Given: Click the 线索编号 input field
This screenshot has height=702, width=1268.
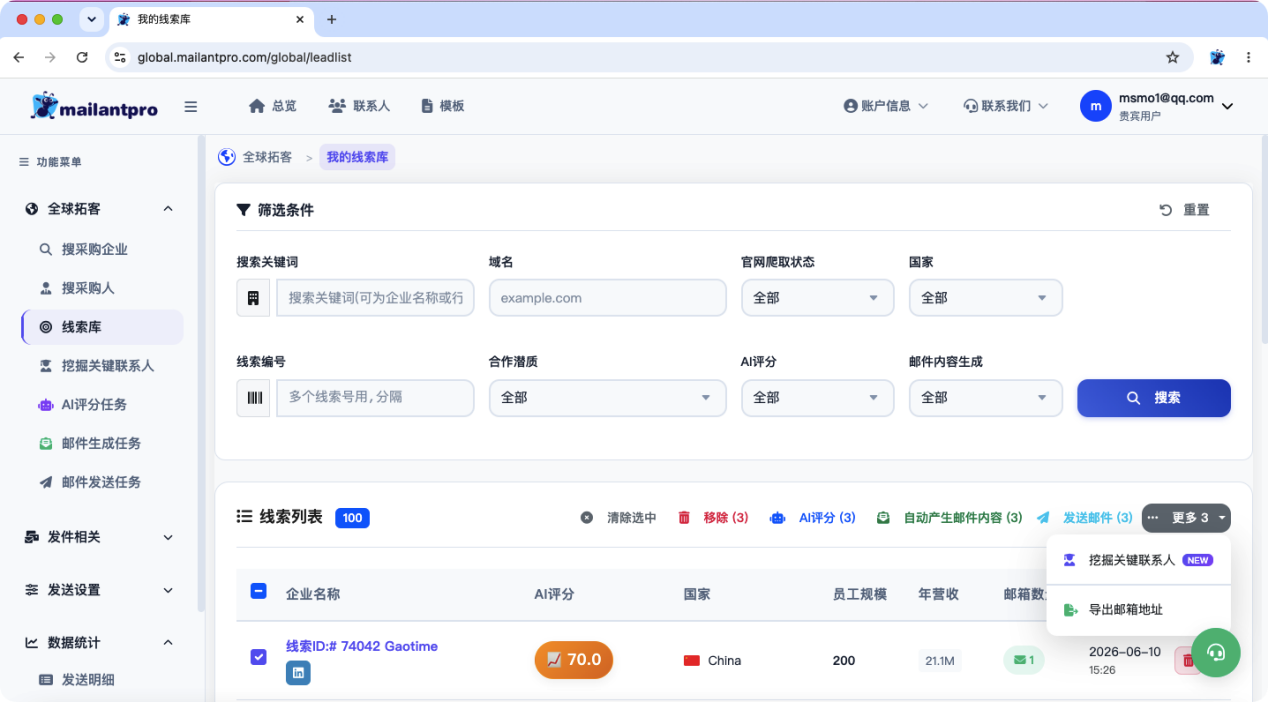Looking at the screenshot, I should (x=375, y=397).
